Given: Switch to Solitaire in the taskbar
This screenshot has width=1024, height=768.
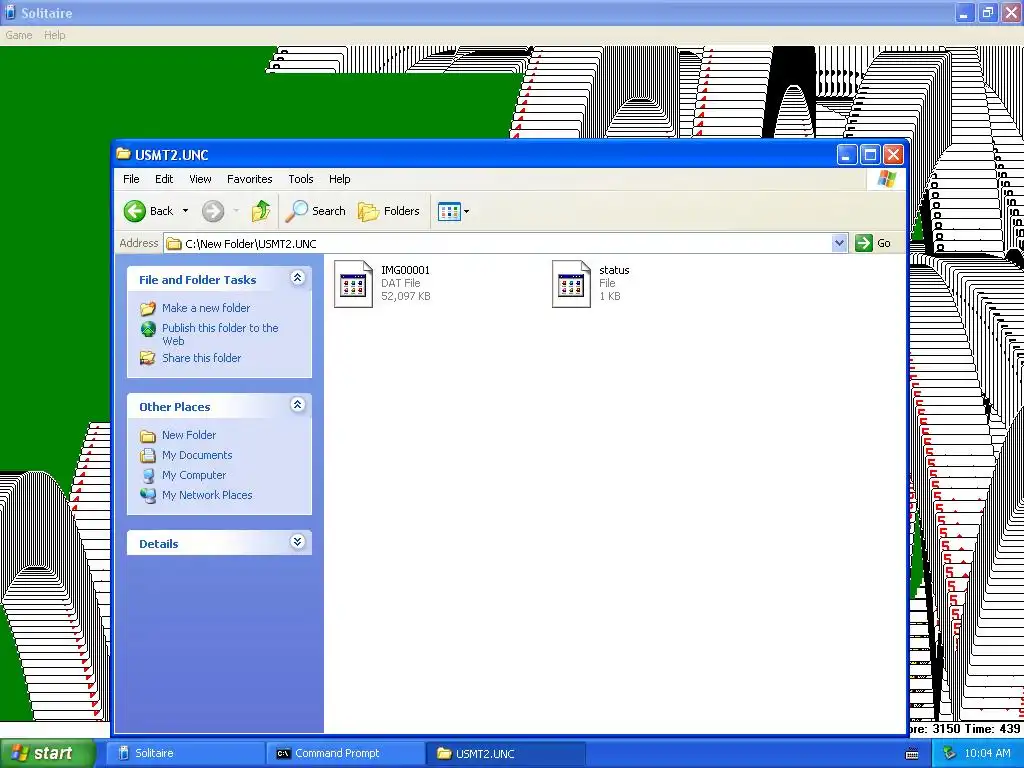Looking at the screenshot, I should tap(185, 754).
